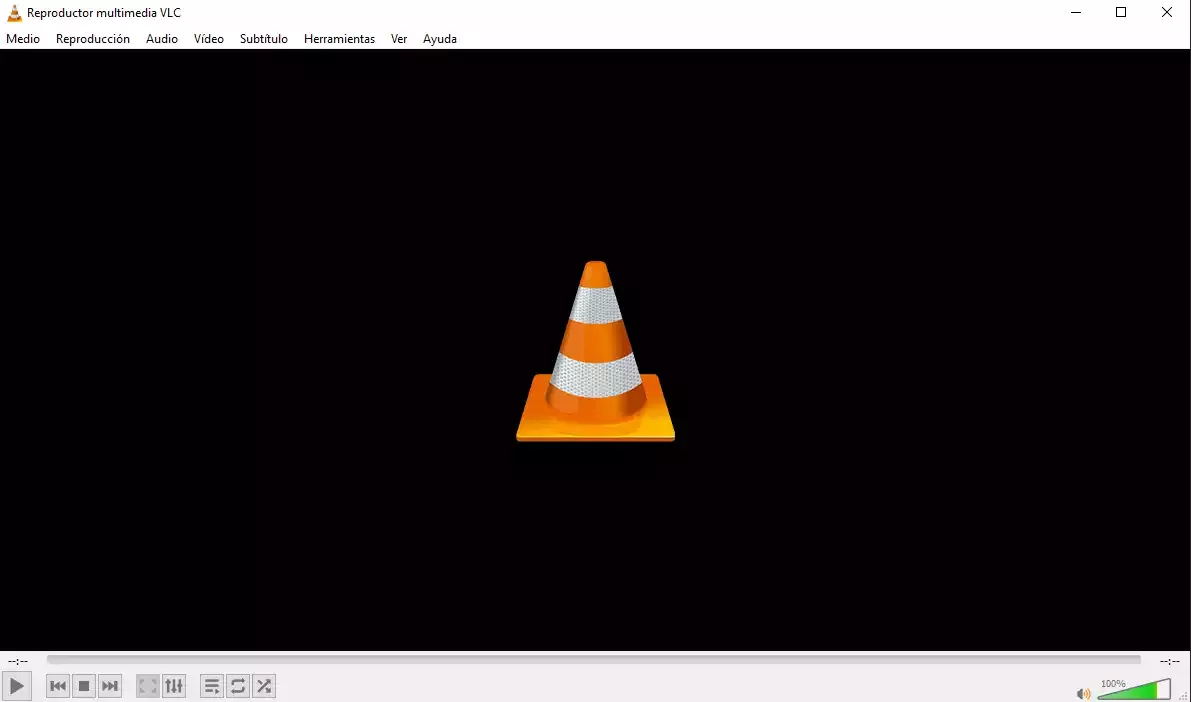Open the Ver menu

pos(399,39)
